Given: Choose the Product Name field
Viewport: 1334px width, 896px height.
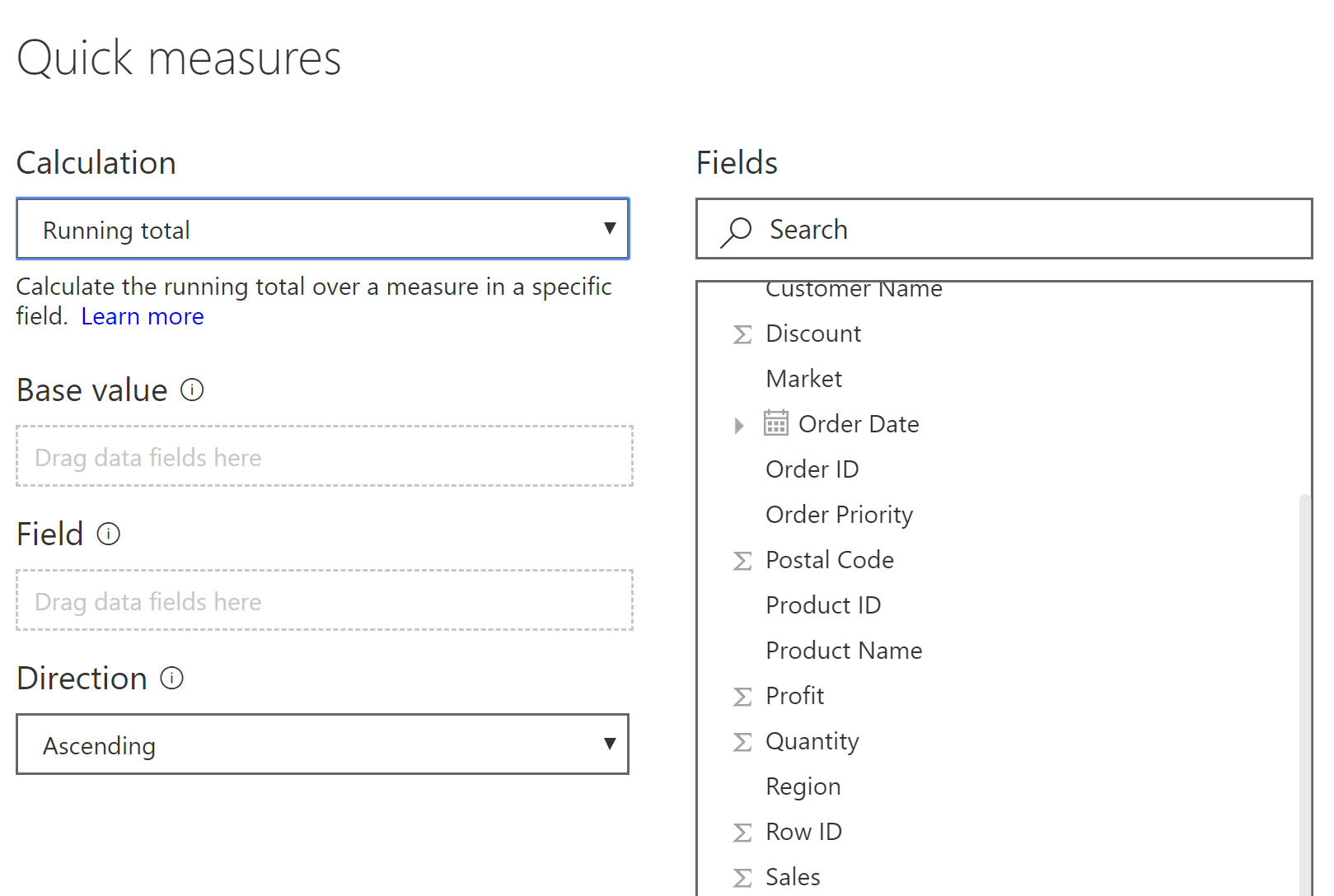Looking at the screenshot, I should (844, 651).
